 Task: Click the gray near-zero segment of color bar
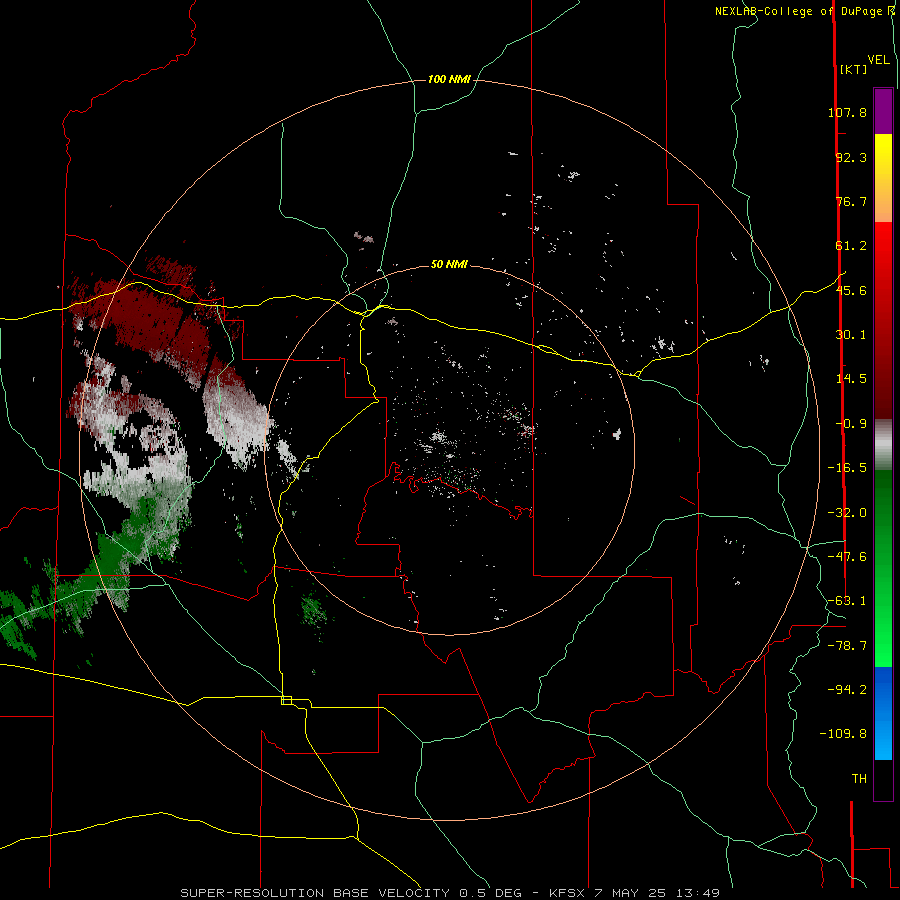[x=883, y=445]
